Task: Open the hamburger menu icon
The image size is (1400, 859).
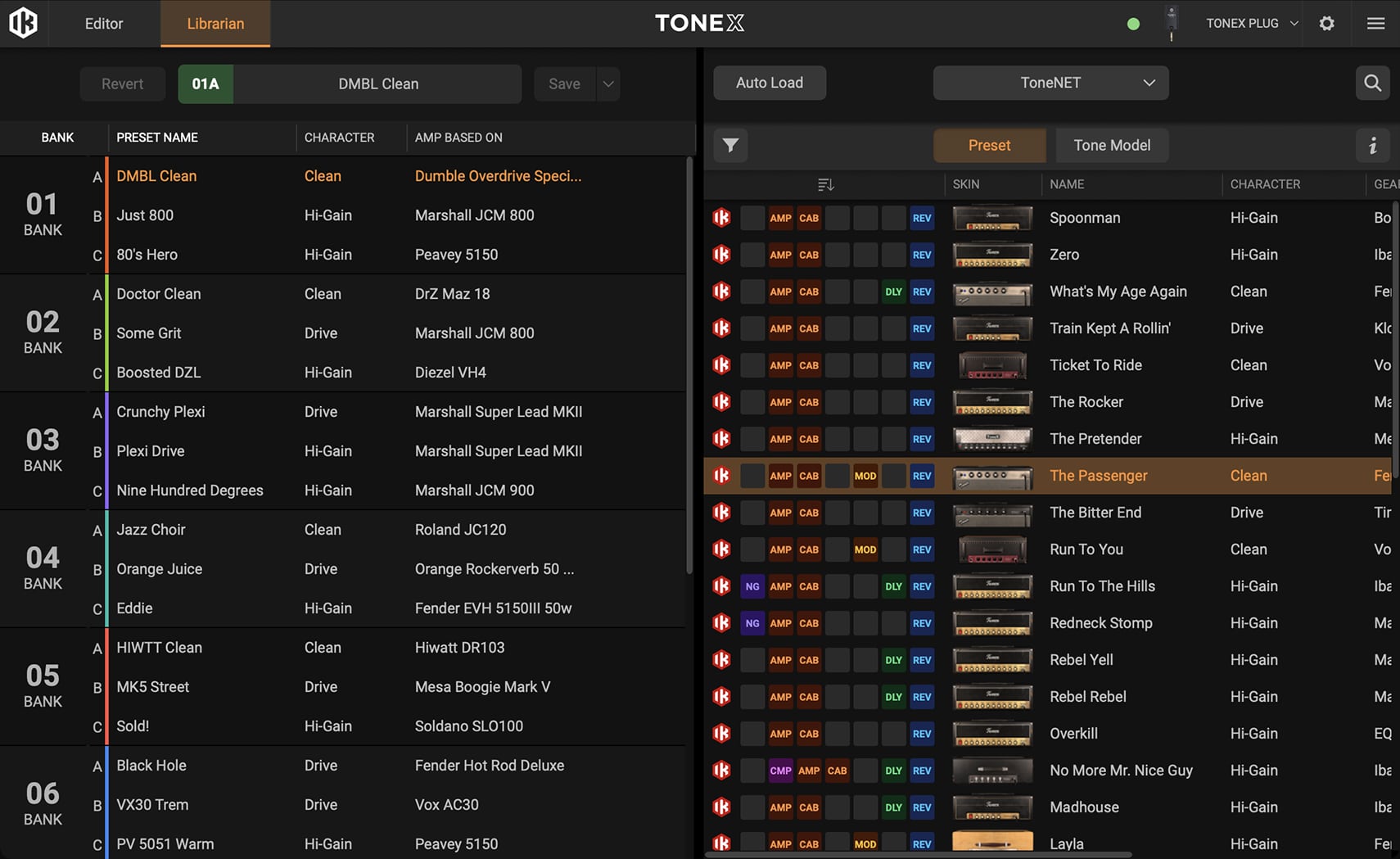Action: click(1375, 23)
